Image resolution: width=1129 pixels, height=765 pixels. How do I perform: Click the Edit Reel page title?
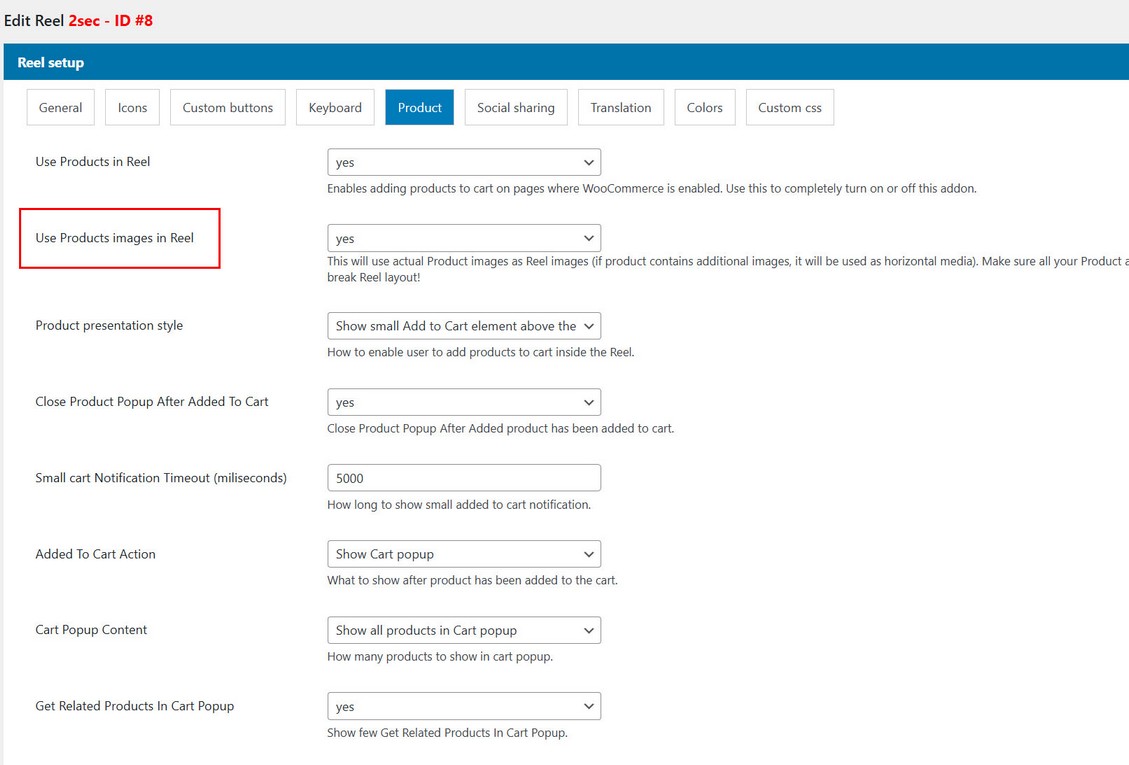(x=79, y=20)
